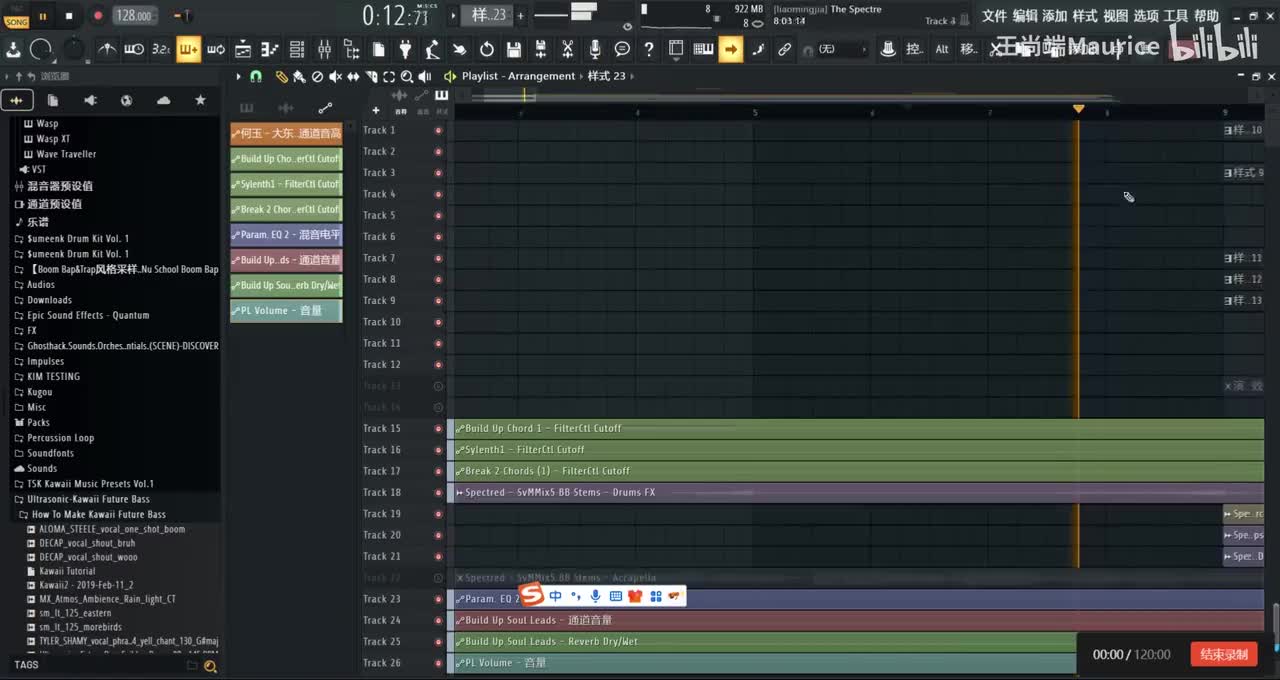This screenshot has height=680, width=1280.
Task: Select the playlist playback speaker tool
Action: pos(425,76)
